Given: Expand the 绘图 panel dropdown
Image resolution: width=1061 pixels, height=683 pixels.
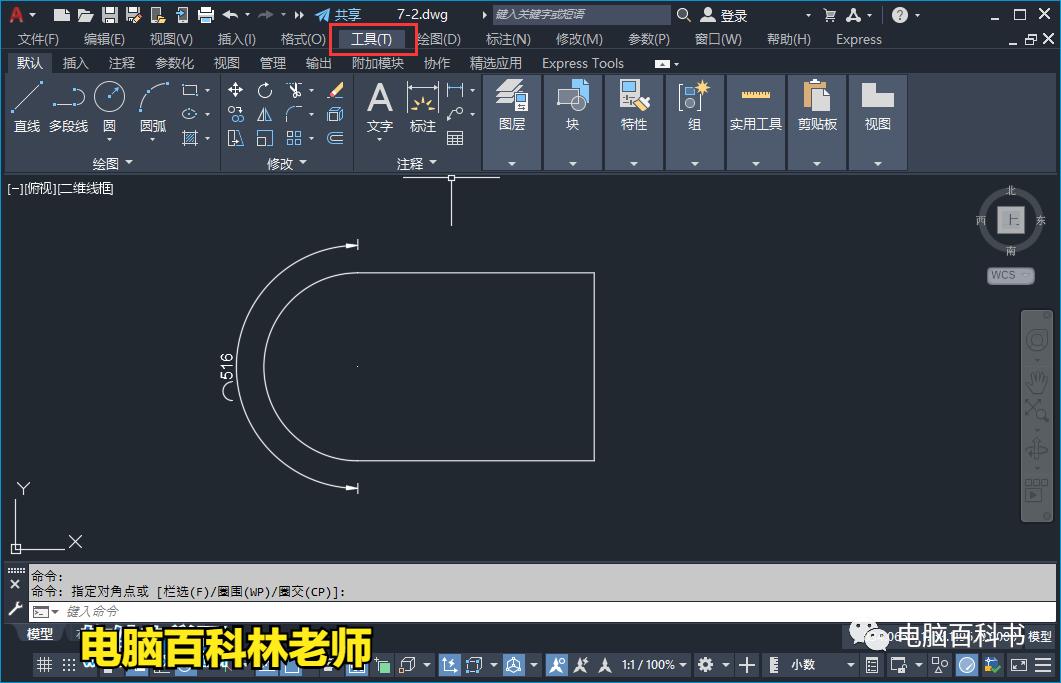Looking at the screenshot, I should tap(126, 161).
